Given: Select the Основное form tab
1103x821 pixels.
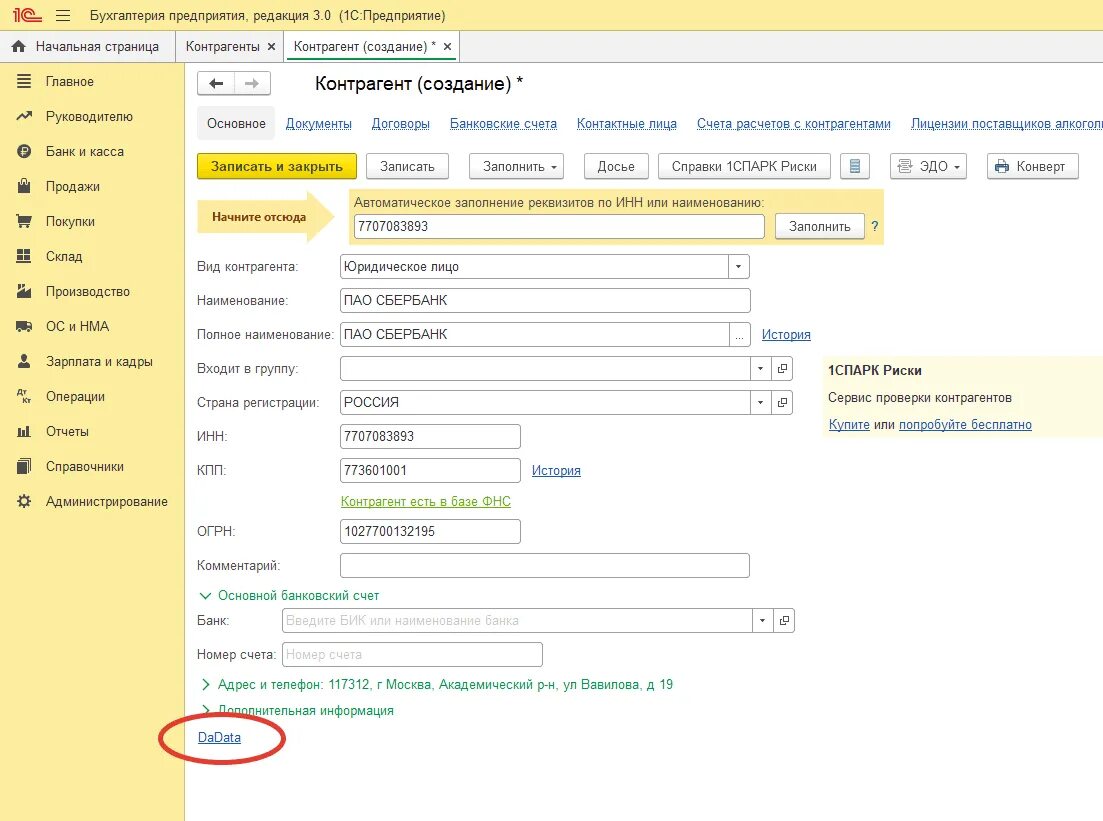Looking at the screenshot, I should 236,124.
